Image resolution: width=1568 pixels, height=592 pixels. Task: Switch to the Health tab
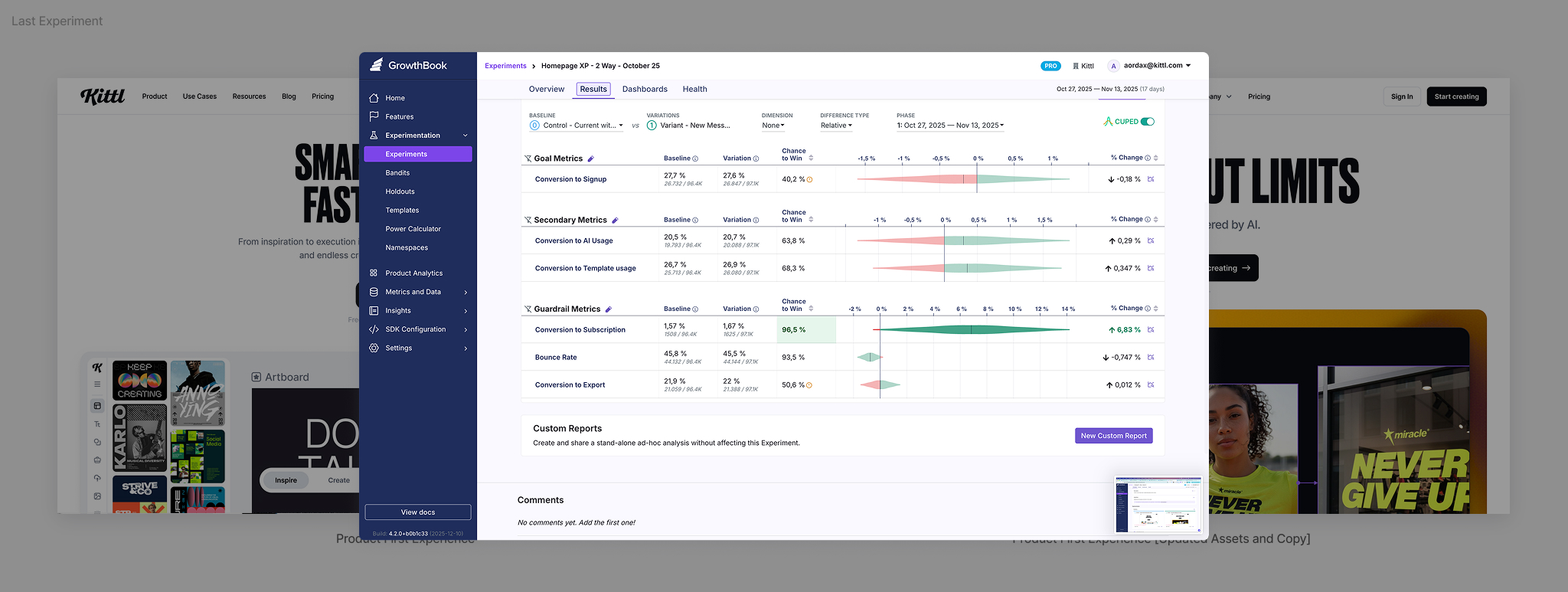point(694,90)
